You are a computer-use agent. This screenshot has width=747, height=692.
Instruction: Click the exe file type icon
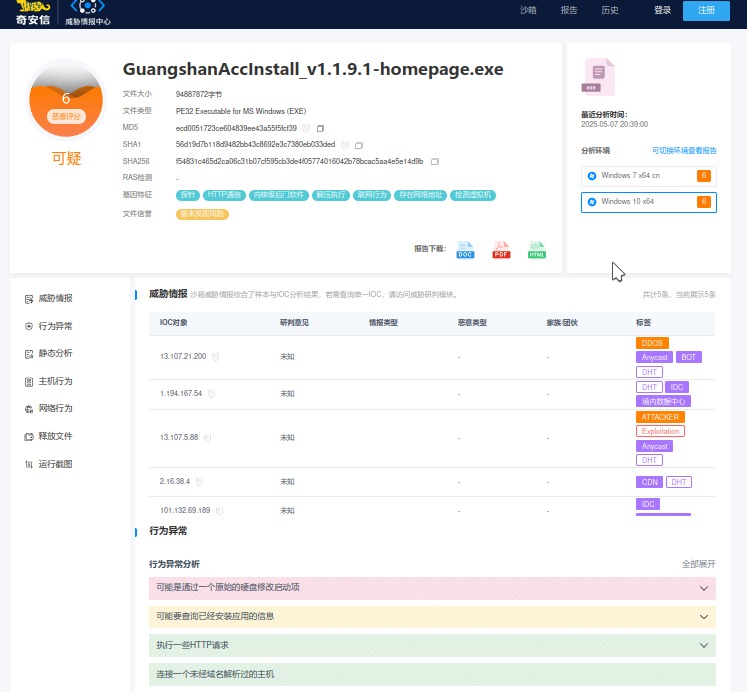coord(598,76)
